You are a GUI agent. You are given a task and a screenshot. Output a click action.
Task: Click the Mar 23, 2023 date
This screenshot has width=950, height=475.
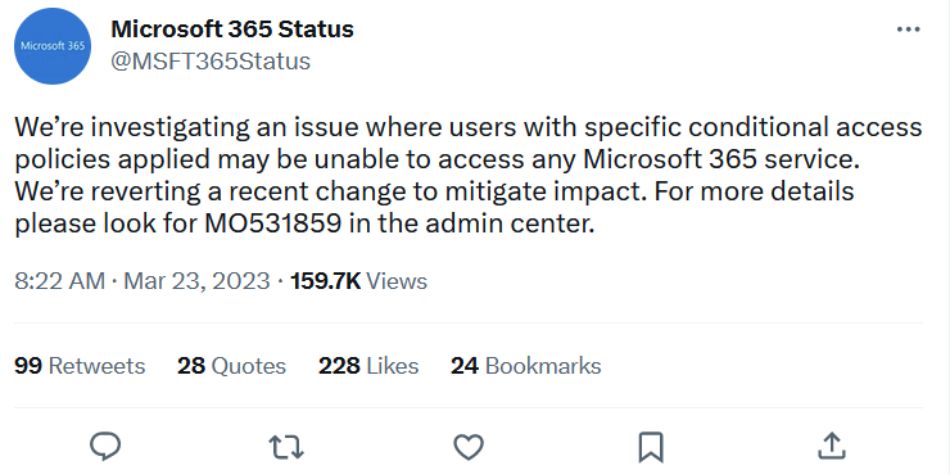[197, 281]
